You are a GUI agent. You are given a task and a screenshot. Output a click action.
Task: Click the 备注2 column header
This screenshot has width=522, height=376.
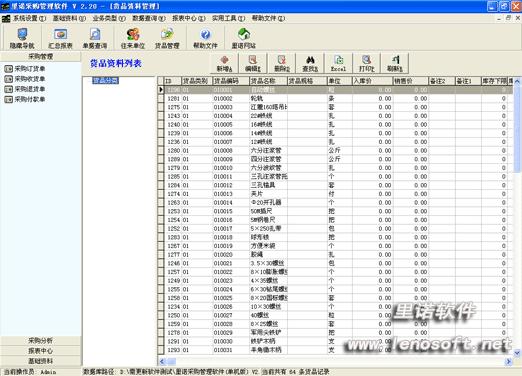(442, 81)
